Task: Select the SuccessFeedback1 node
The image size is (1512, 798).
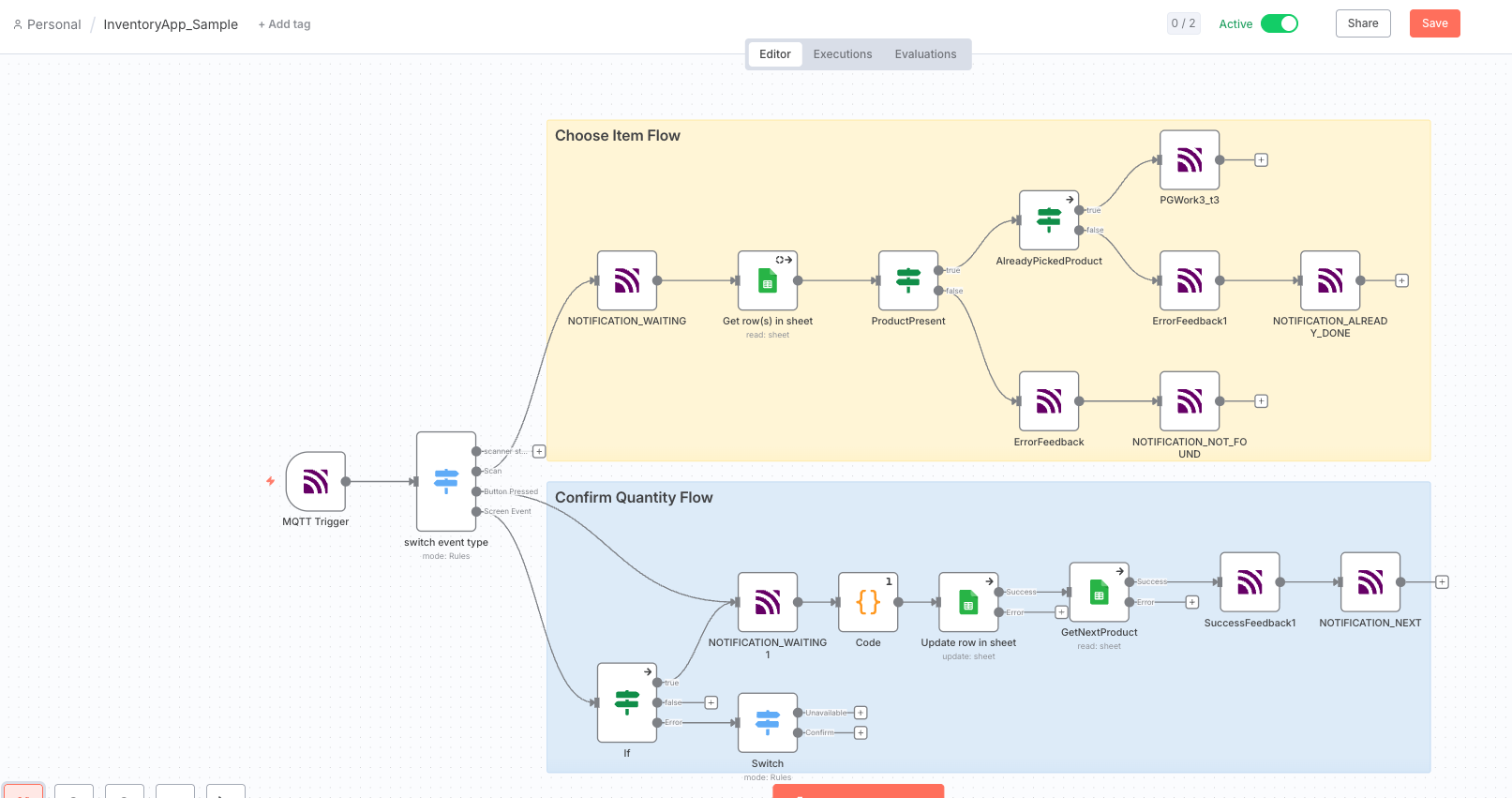Action: tap(1250, 582)
